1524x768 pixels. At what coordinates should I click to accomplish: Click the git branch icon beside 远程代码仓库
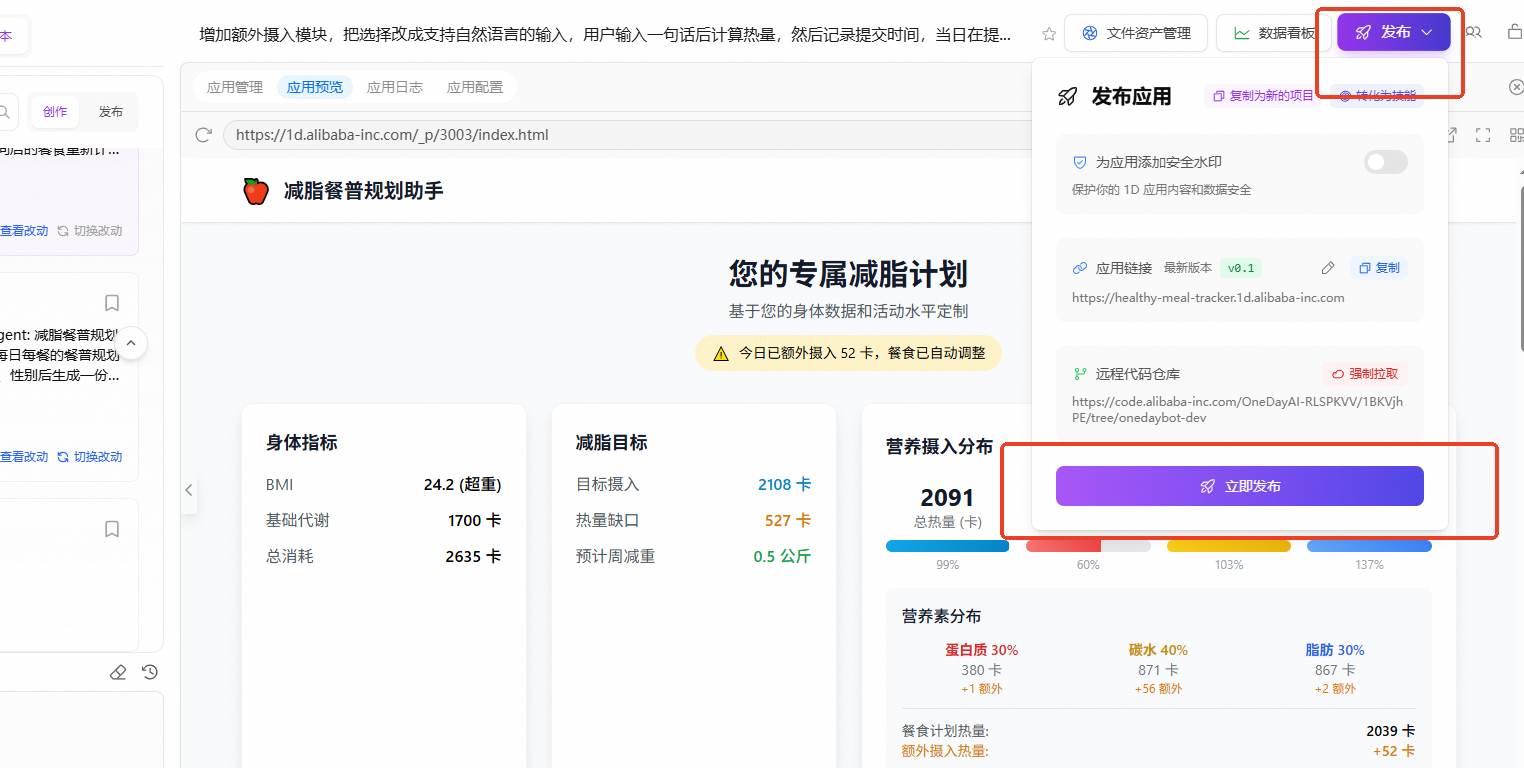(1080, 374)
